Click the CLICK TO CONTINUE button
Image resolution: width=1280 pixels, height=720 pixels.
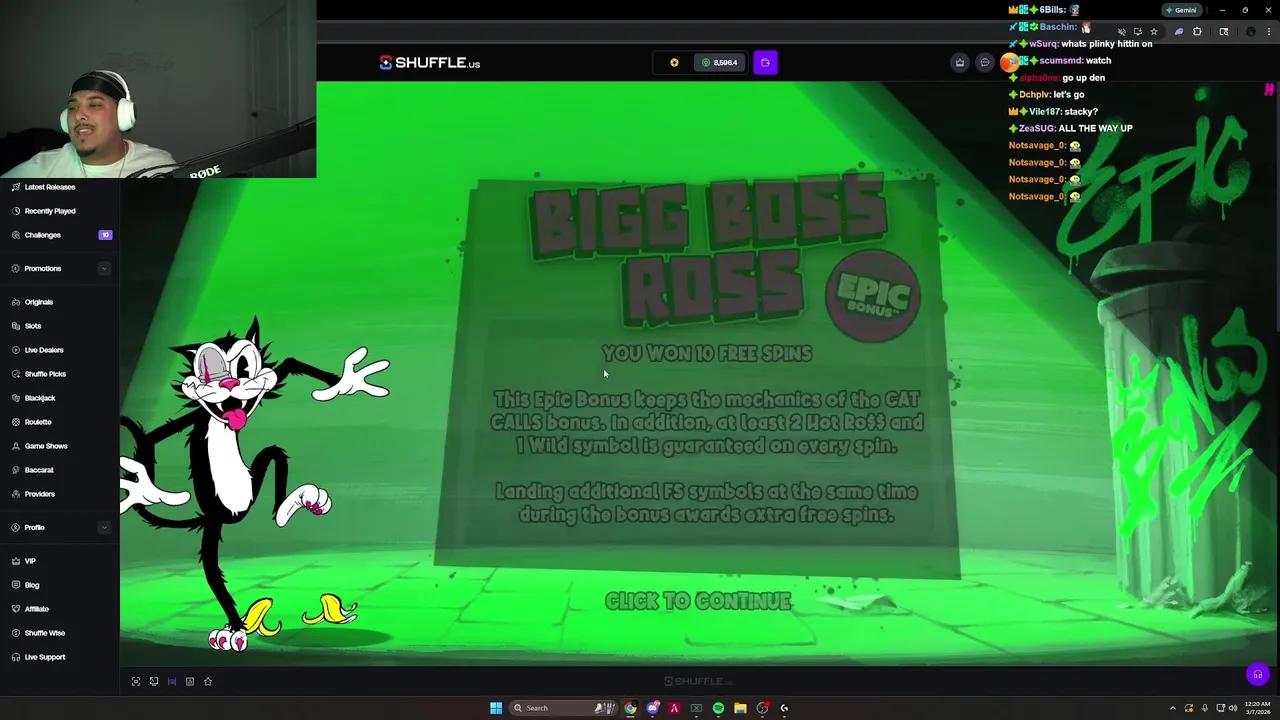coord(698,600)
